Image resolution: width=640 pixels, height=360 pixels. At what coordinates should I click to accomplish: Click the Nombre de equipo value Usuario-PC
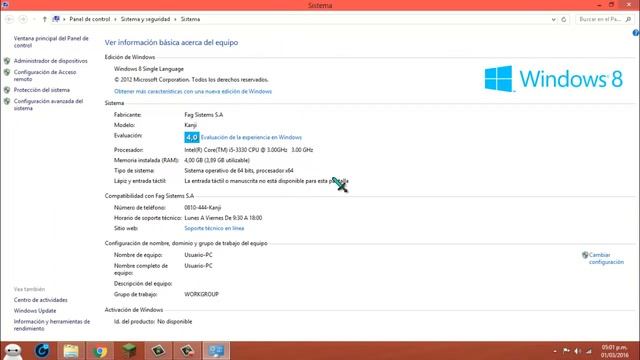pos(198,255)
